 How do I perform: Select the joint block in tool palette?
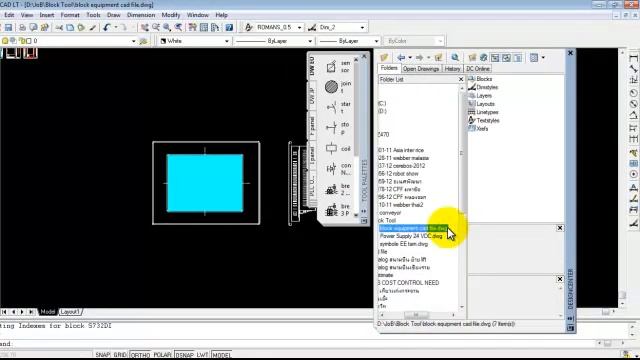(338, 87)
